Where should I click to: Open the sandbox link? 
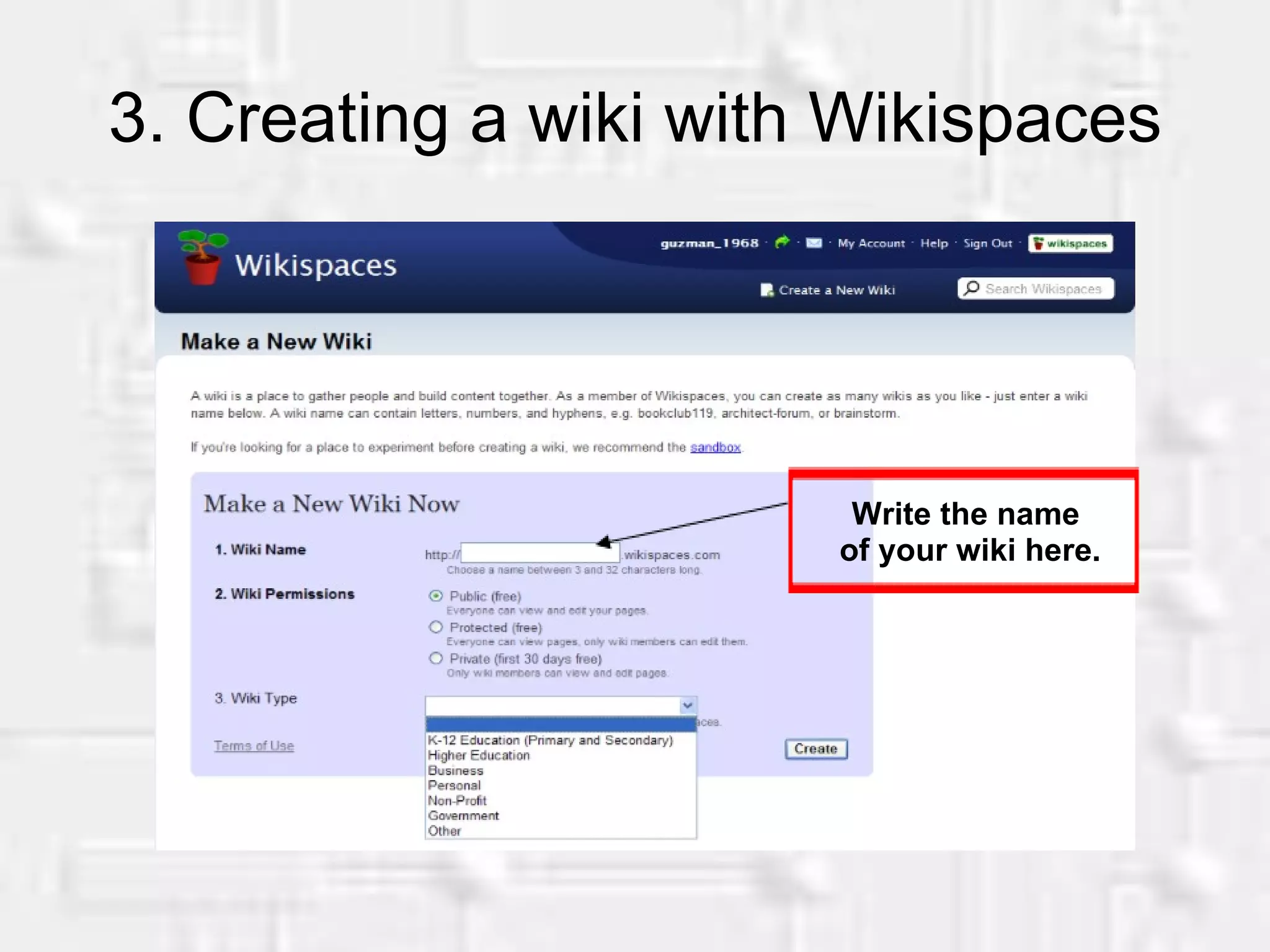(715, 447)
